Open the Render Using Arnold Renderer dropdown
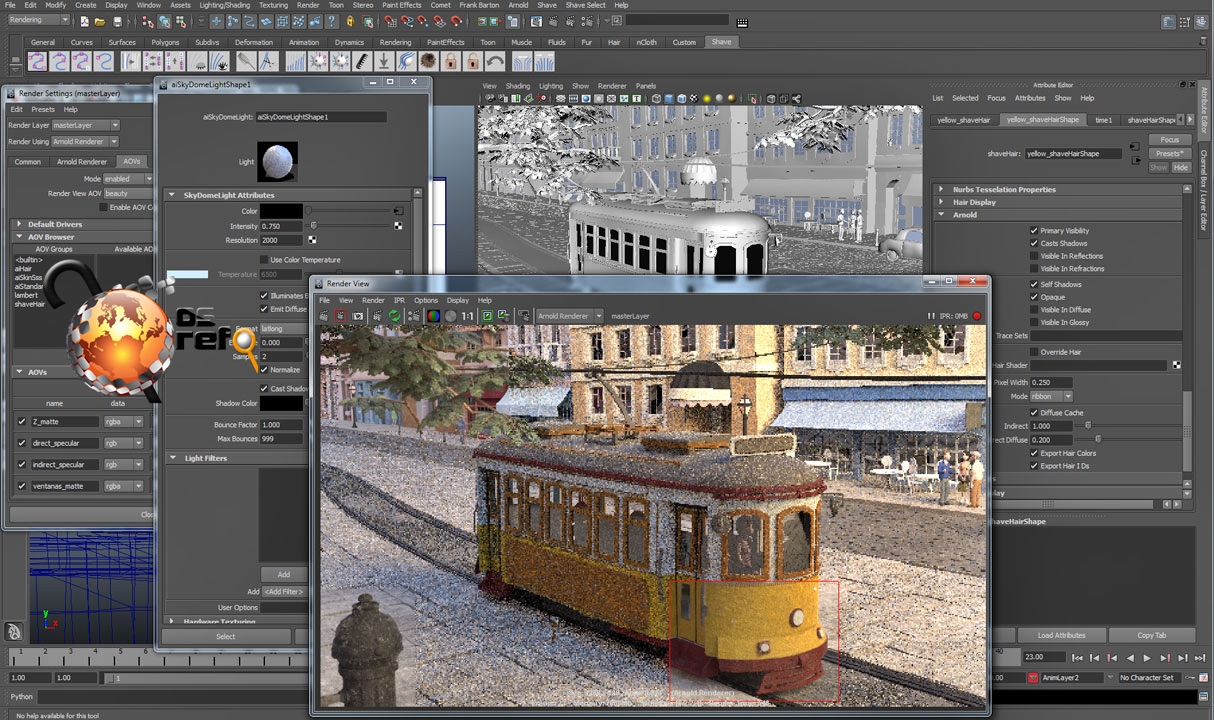 point(85,142)
